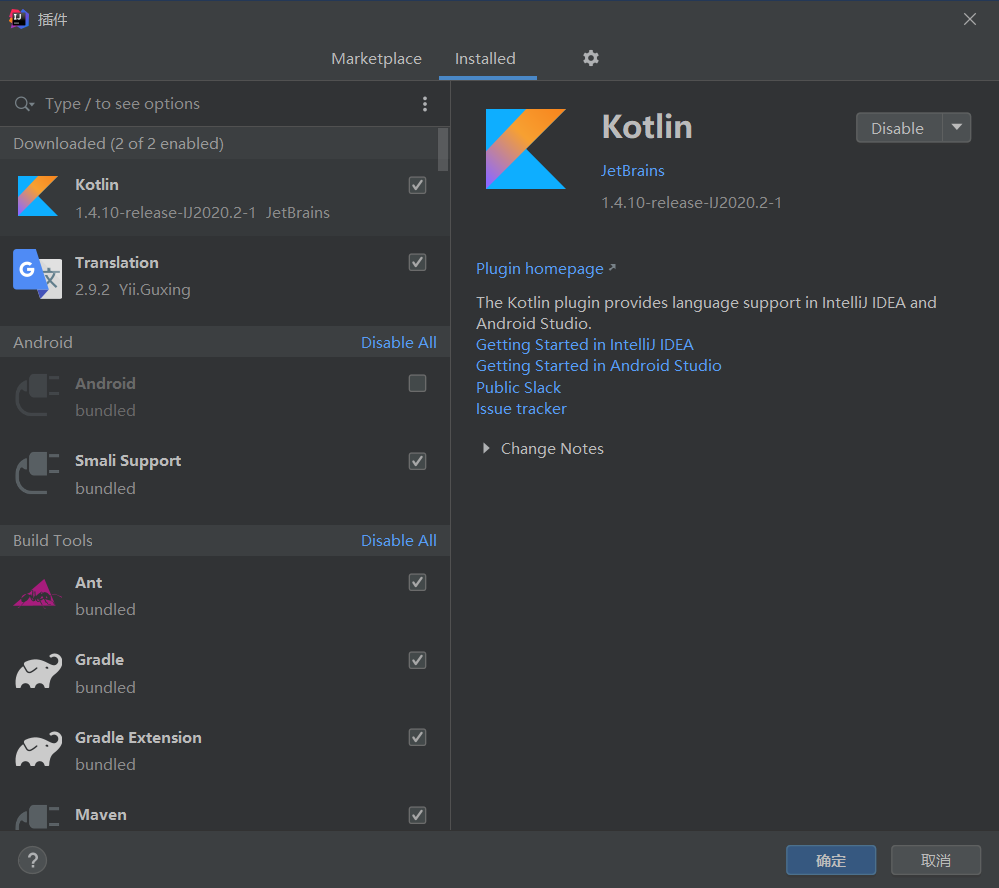
Task: Click the Disable button for Kotlin
Action: pos(898,128)
